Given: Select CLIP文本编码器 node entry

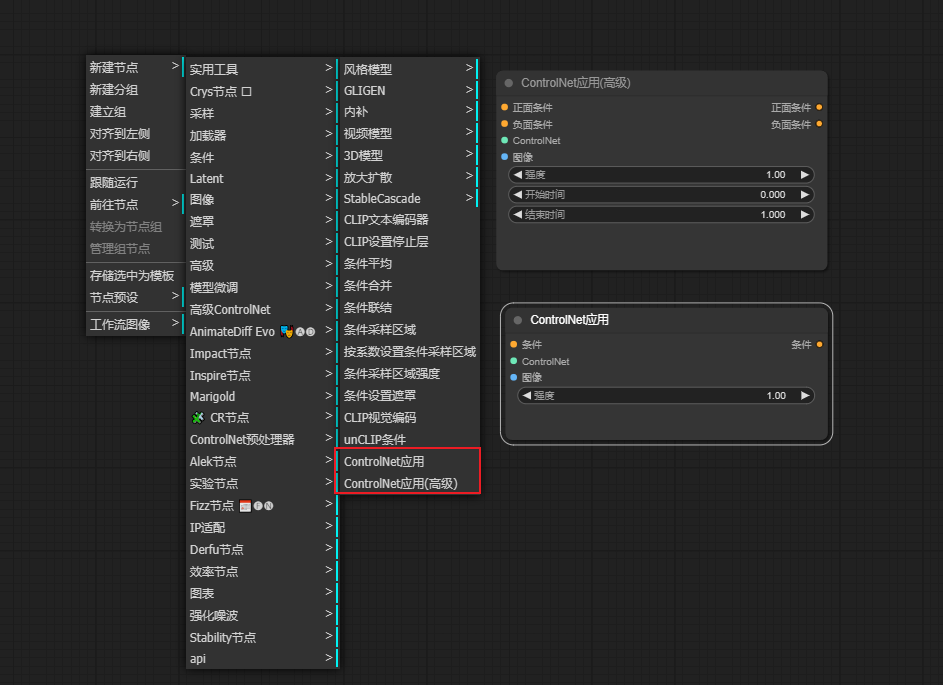Looking at the screenshot, I should (x=408, y=220).
